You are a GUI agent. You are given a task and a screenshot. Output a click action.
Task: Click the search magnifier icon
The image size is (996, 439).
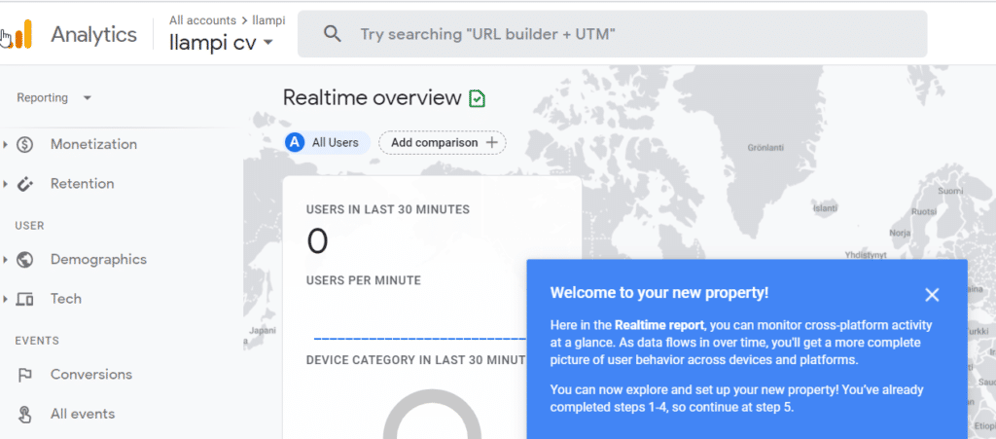332,34
